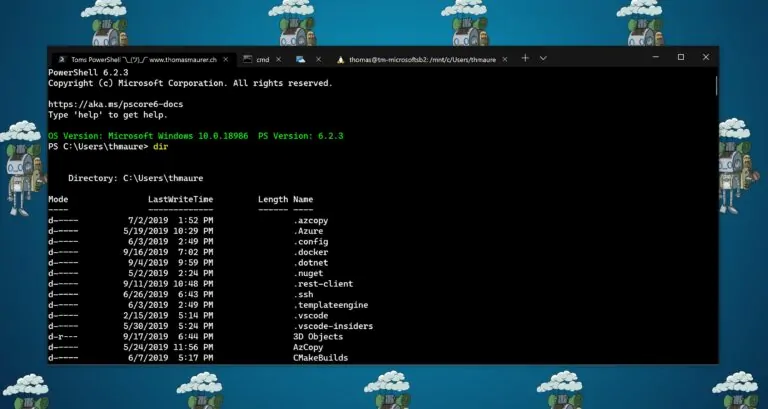Screen dimensions: 768x409
Task: Click the .docker folder name
Action: click(x=311, y=252)
